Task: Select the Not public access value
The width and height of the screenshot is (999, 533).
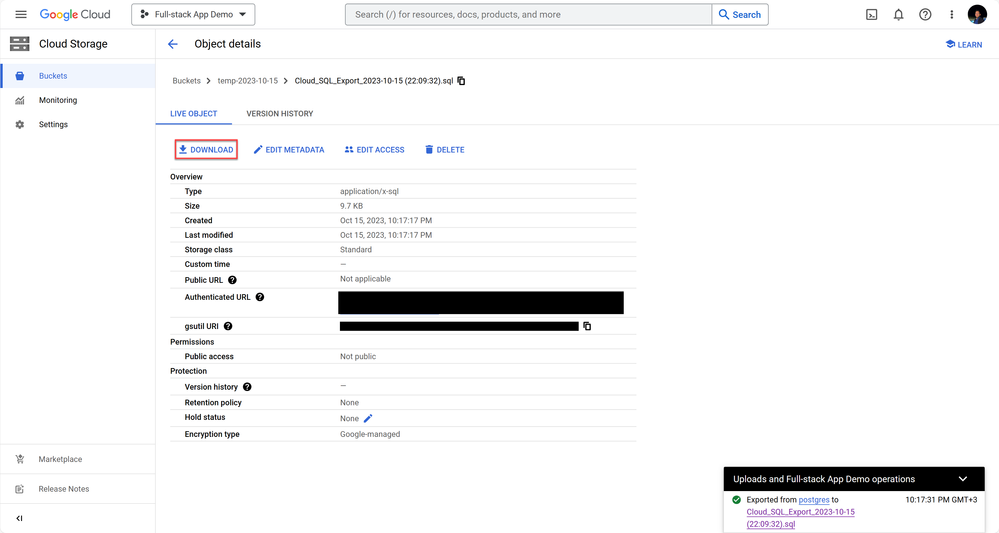Action: coord(357,357)
